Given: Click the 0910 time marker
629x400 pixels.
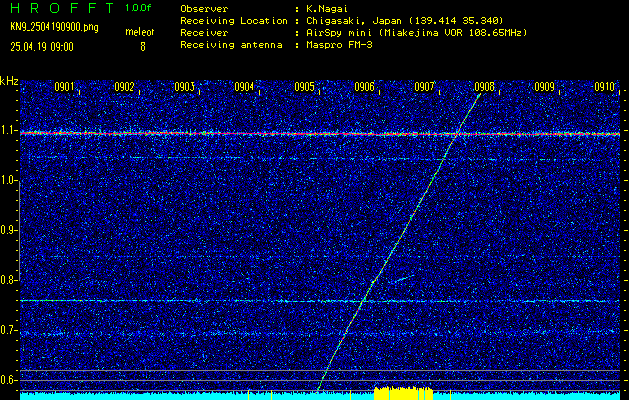Looking at the screenshot, I should click(605, 87).
